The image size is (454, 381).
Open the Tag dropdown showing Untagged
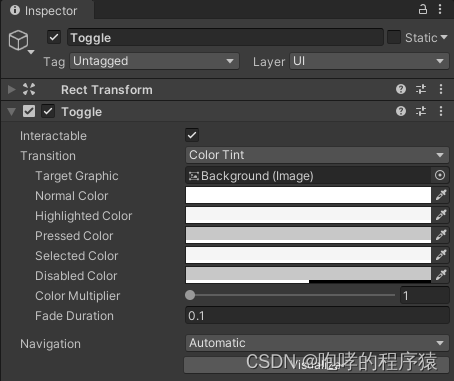(154, 61)
